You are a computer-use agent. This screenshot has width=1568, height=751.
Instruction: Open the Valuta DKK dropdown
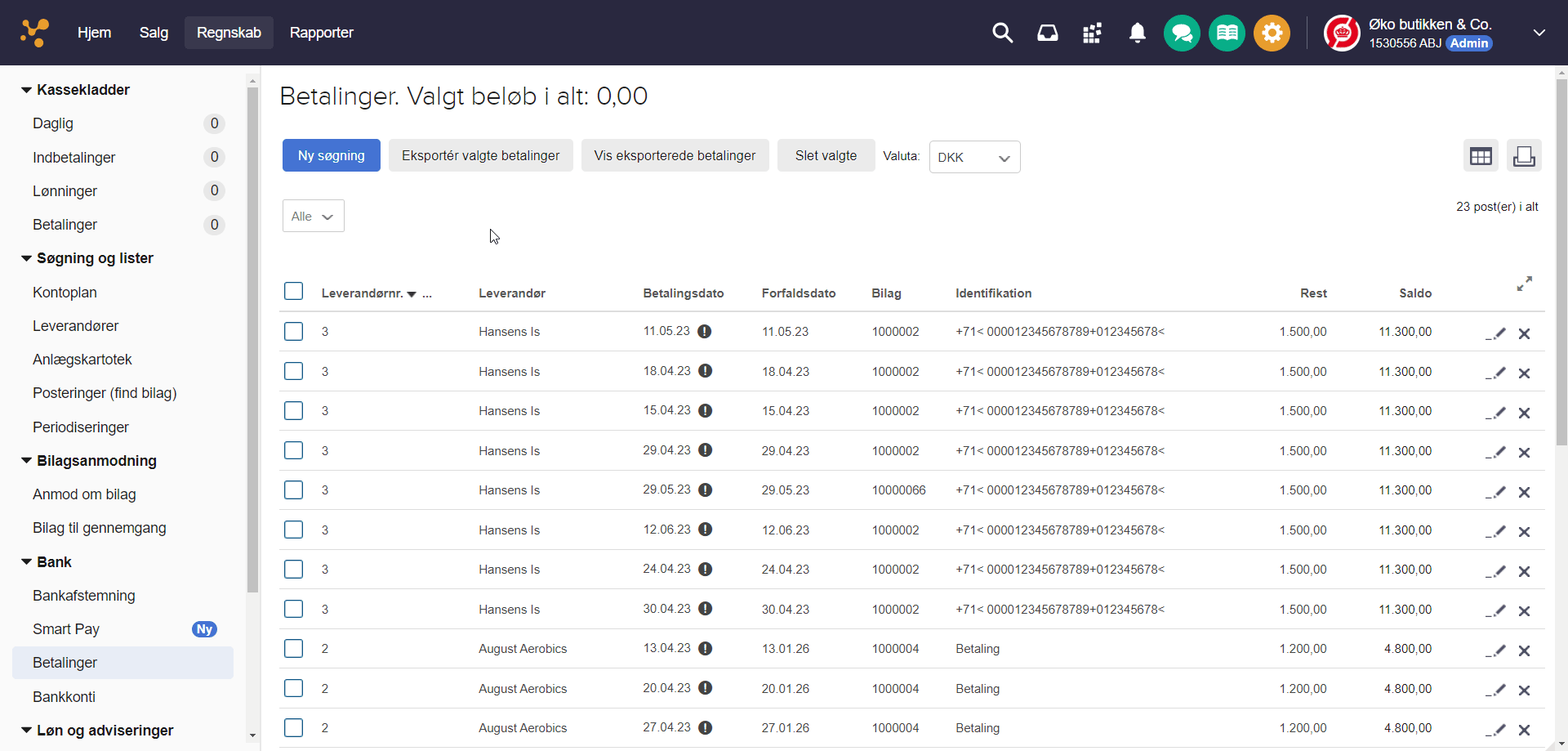pos(974,157)
